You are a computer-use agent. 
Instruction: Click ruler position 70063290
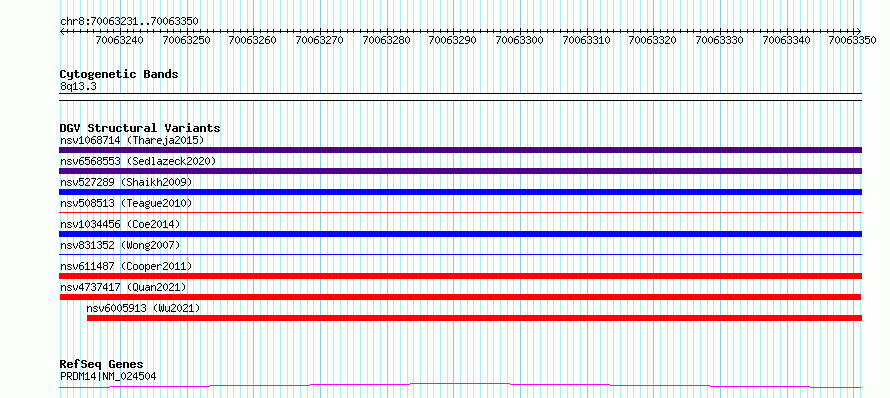(452, 40)
